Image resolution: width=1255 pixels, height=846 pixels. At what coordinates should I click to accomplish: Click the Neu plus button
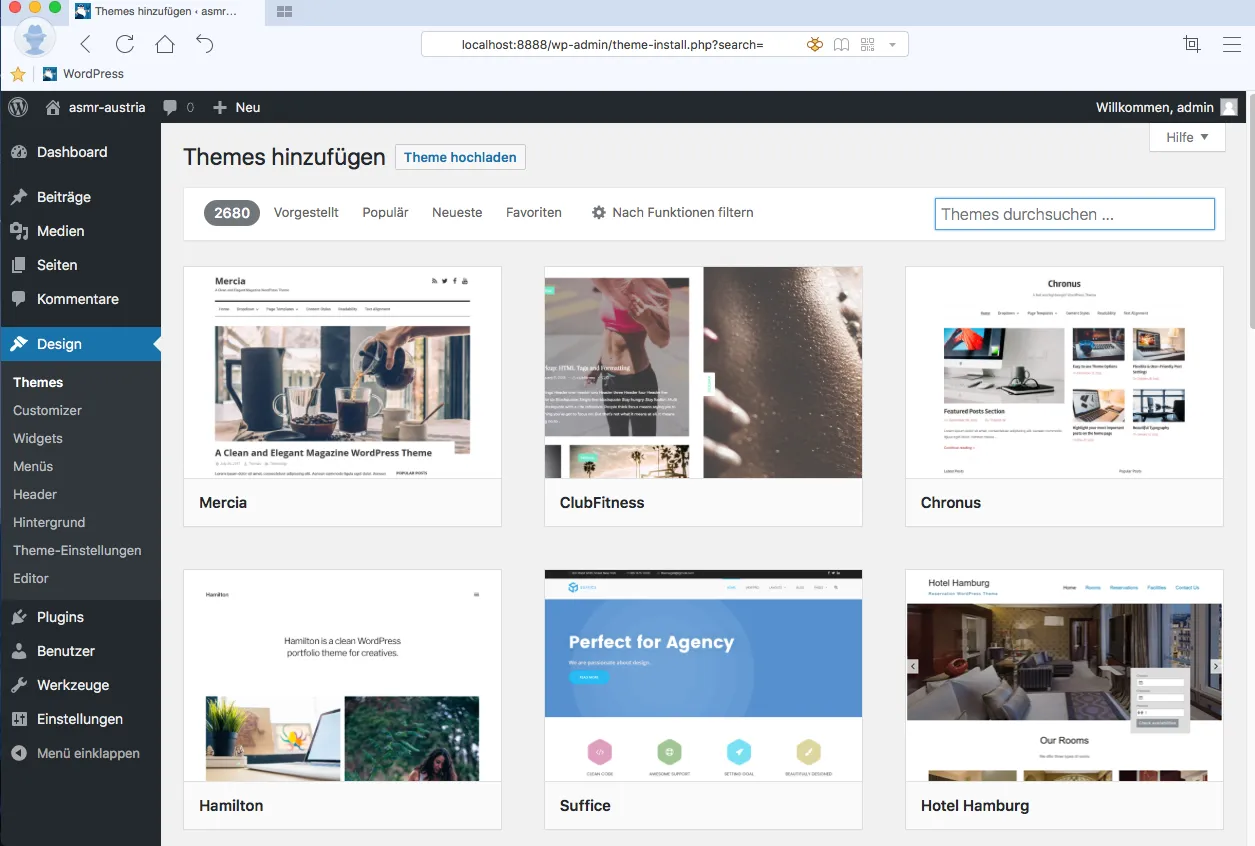(x=237, y=107)
